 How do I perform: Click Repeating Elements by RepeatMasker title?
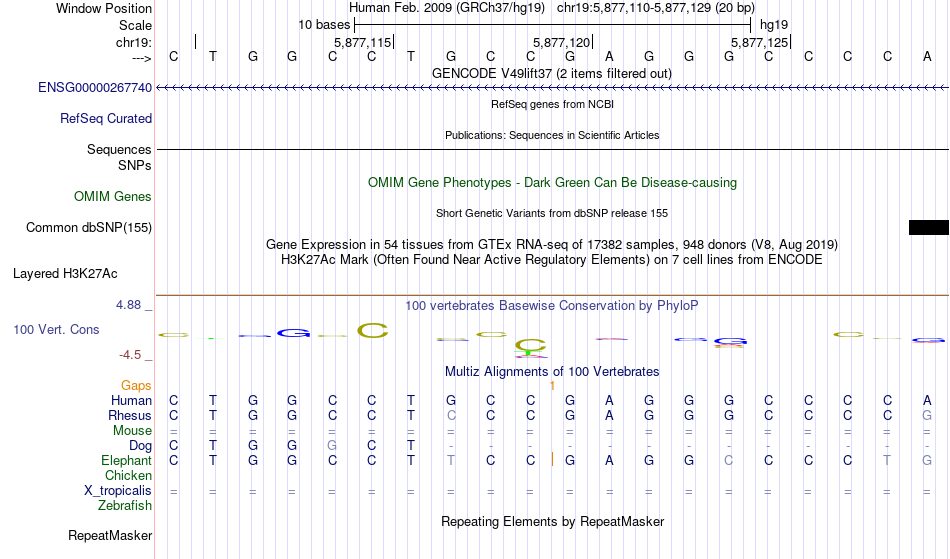[x=553, y=522]
